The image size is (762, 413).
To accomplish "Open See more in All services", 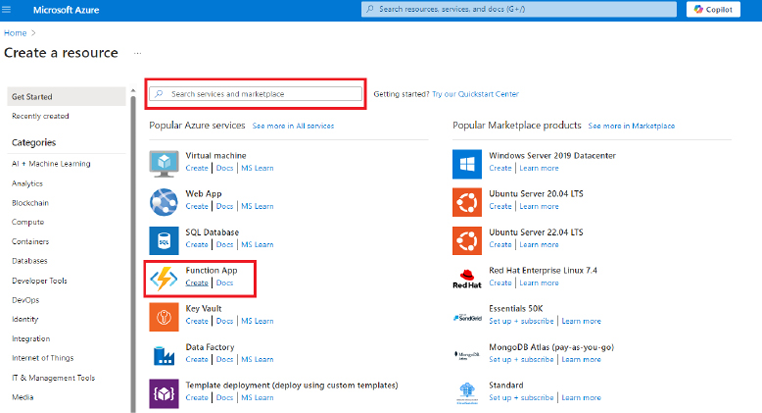I will [293, 126].
